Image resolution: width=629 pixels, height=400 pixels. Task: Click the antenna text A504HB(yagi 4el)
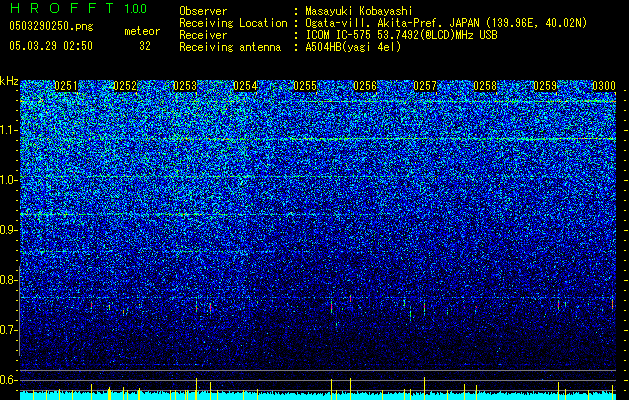click(353, 47)
